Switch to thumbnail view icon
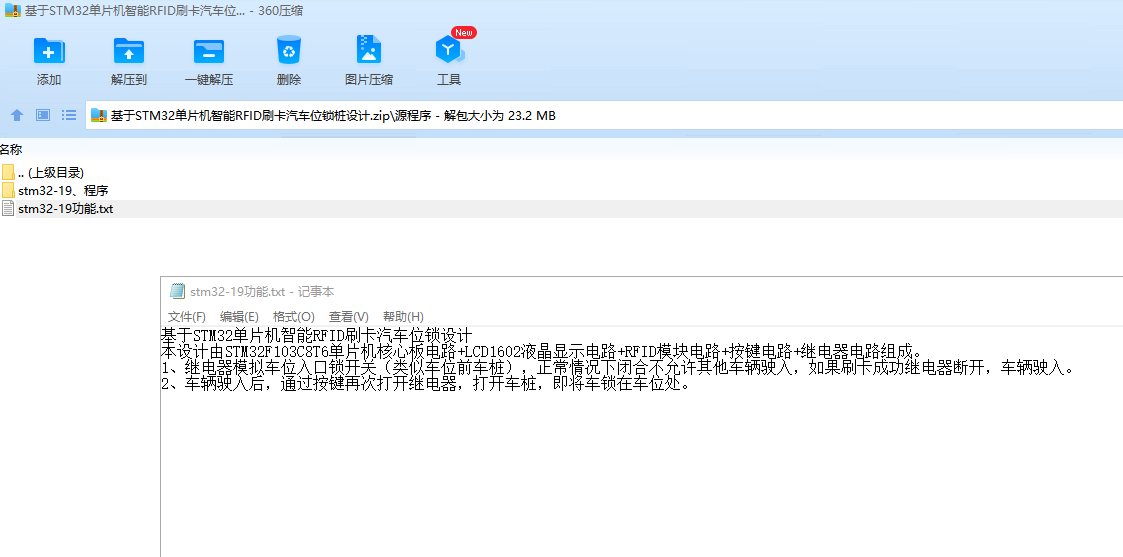Screen dimensions: 1123x557 43,115
